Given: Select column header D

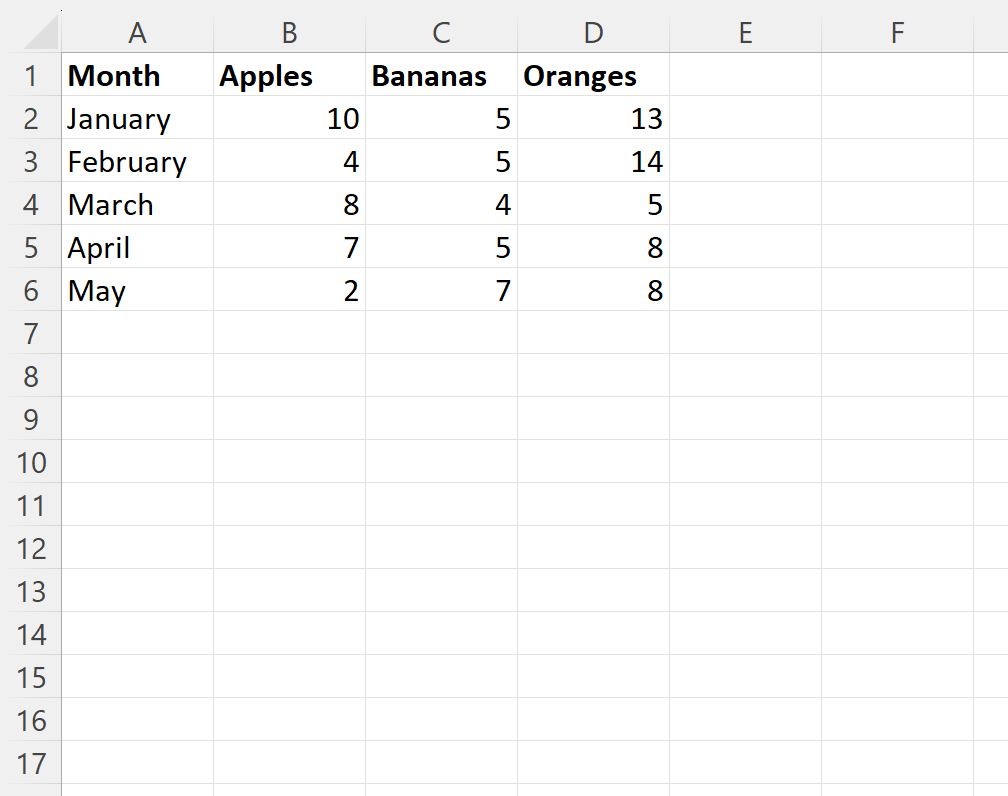Looking at the screenshot, I should [593, 33].
